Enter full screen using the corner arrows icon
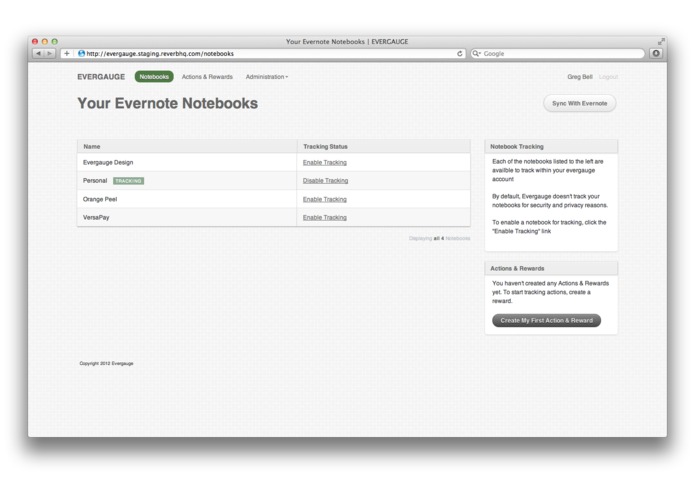 [661, 41]
